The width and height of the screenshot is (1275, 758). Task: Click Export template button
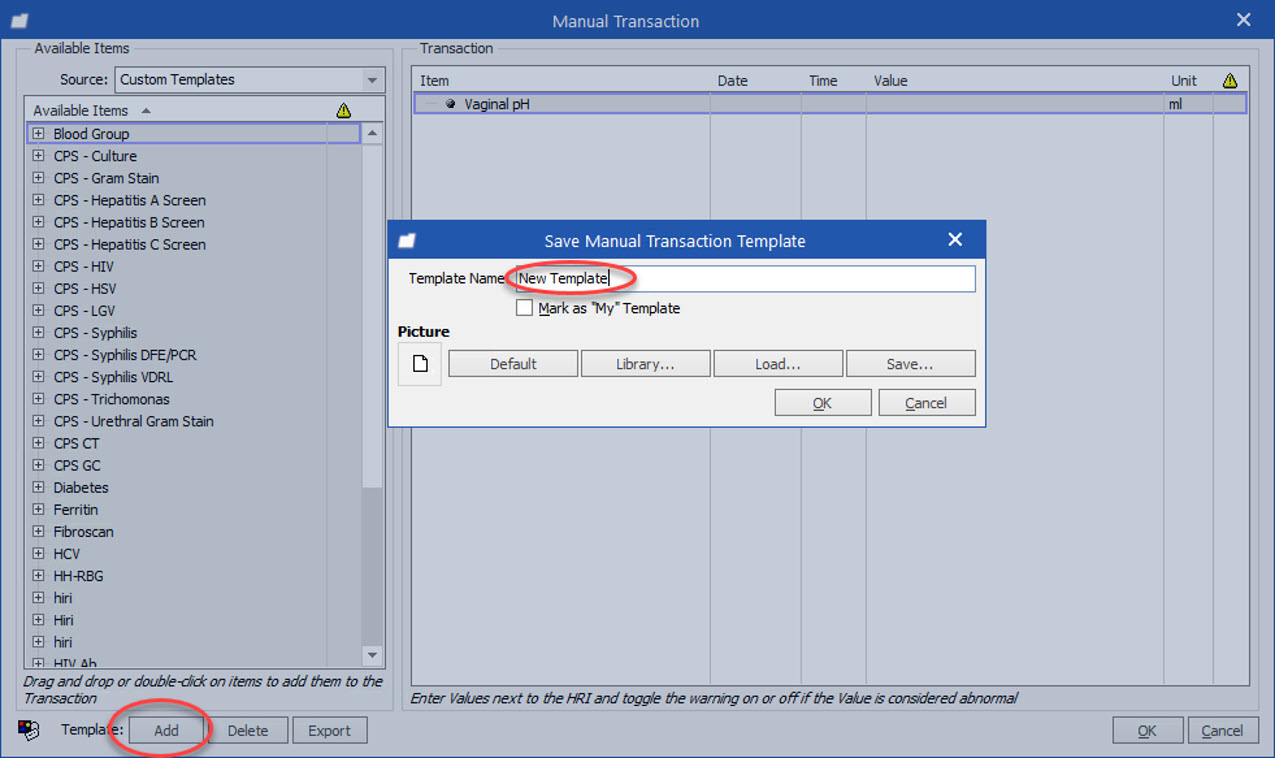329,730
